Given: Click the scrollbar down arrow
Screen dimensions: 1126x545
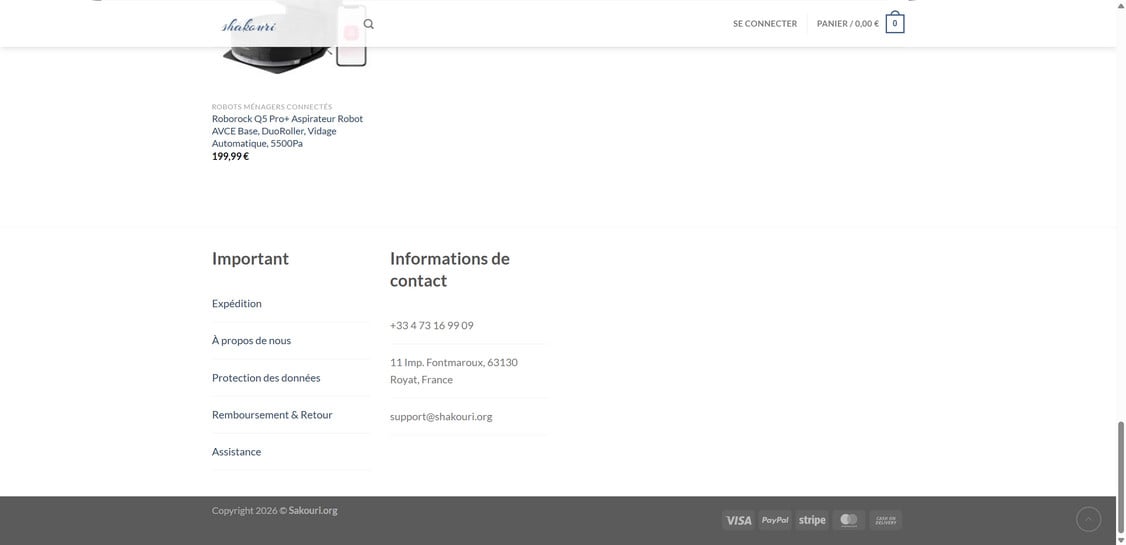Looking at the screenshot, I should click(1120, 540).
